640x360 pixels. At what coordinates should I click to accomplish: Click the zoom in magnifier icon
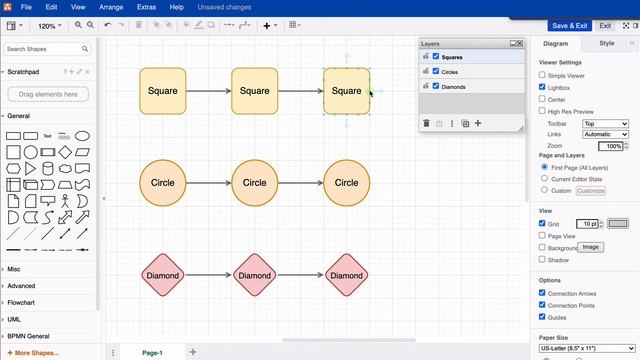(x=78, y=25)
